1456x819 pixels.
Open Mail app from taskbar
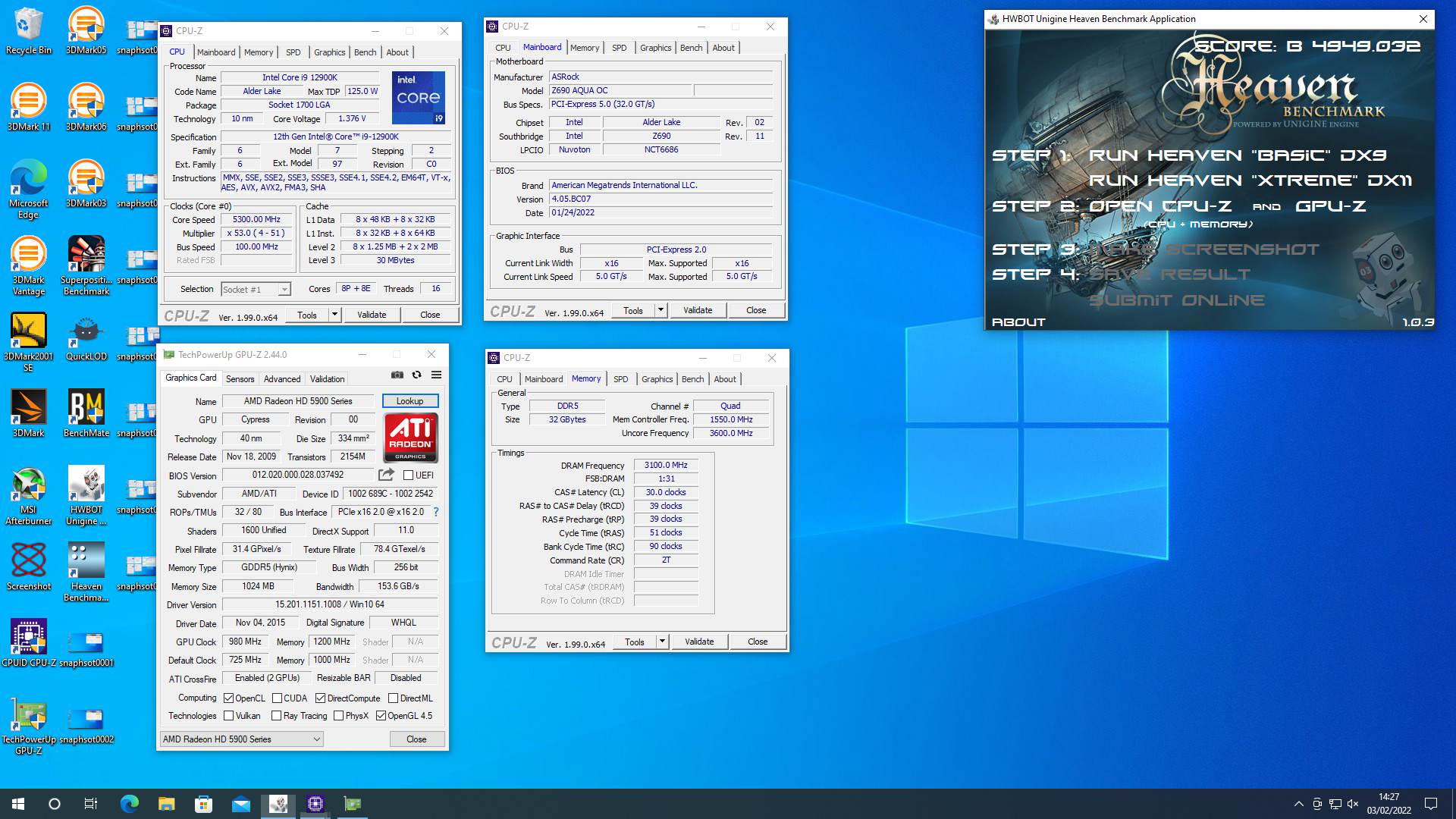coord(240,804)
